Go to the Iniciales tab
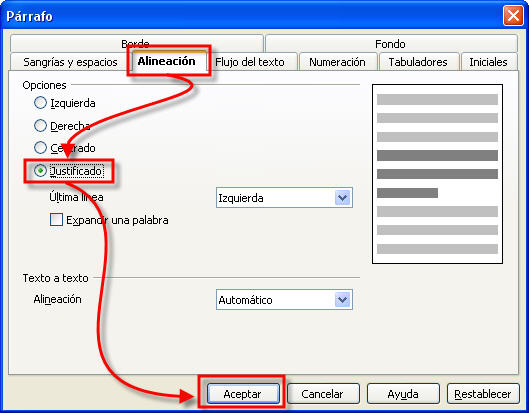 tap(488, 62)
